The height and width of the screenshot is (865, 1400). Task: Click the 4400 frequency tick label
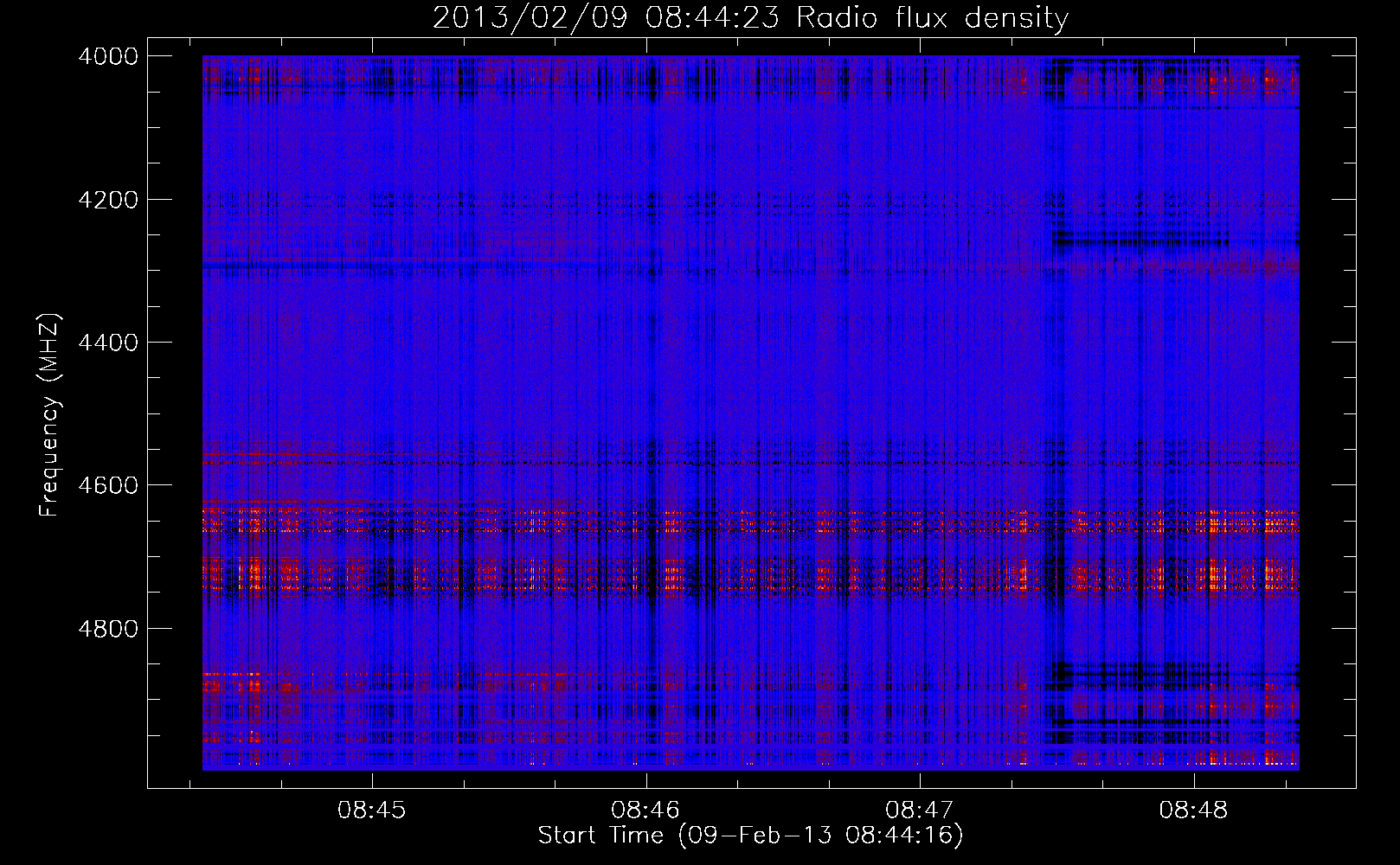(x=108, y=343)
